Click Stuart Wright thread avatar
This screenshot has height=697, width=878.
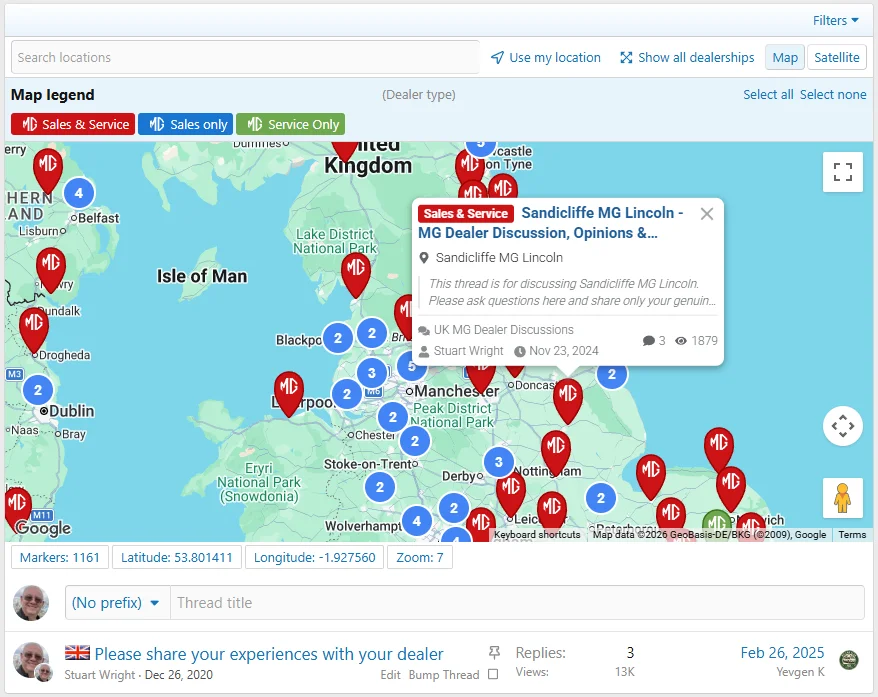coord(31,661)
